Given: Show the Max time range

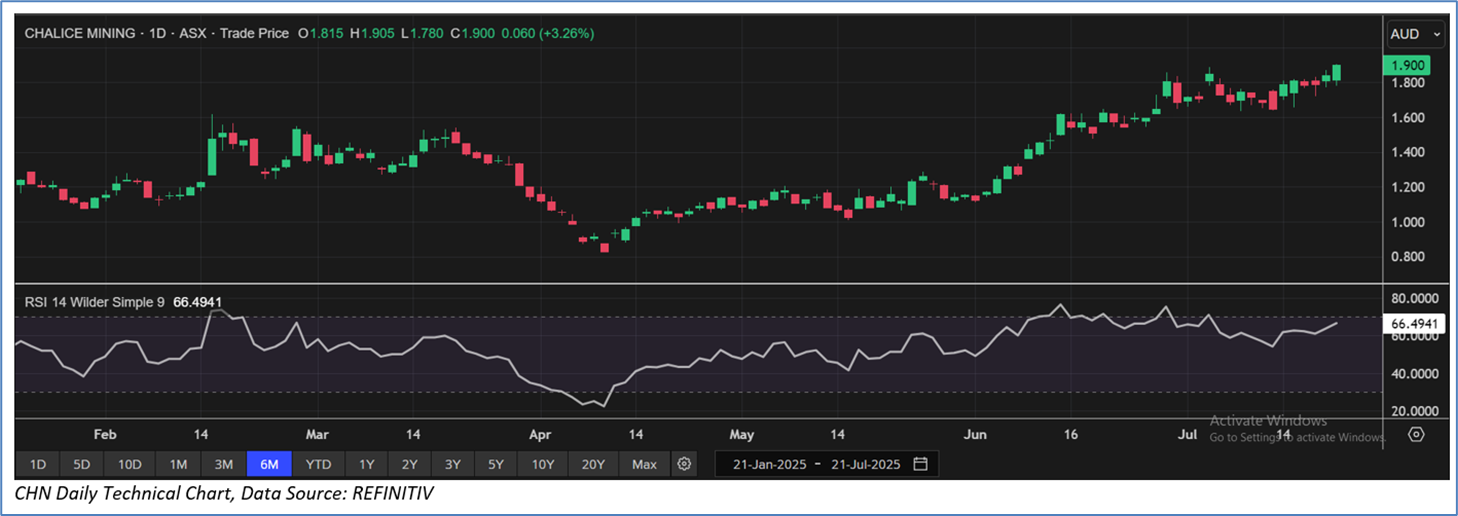Looking at the screenshot, I should pyautogui.click(x=645, y=464).
